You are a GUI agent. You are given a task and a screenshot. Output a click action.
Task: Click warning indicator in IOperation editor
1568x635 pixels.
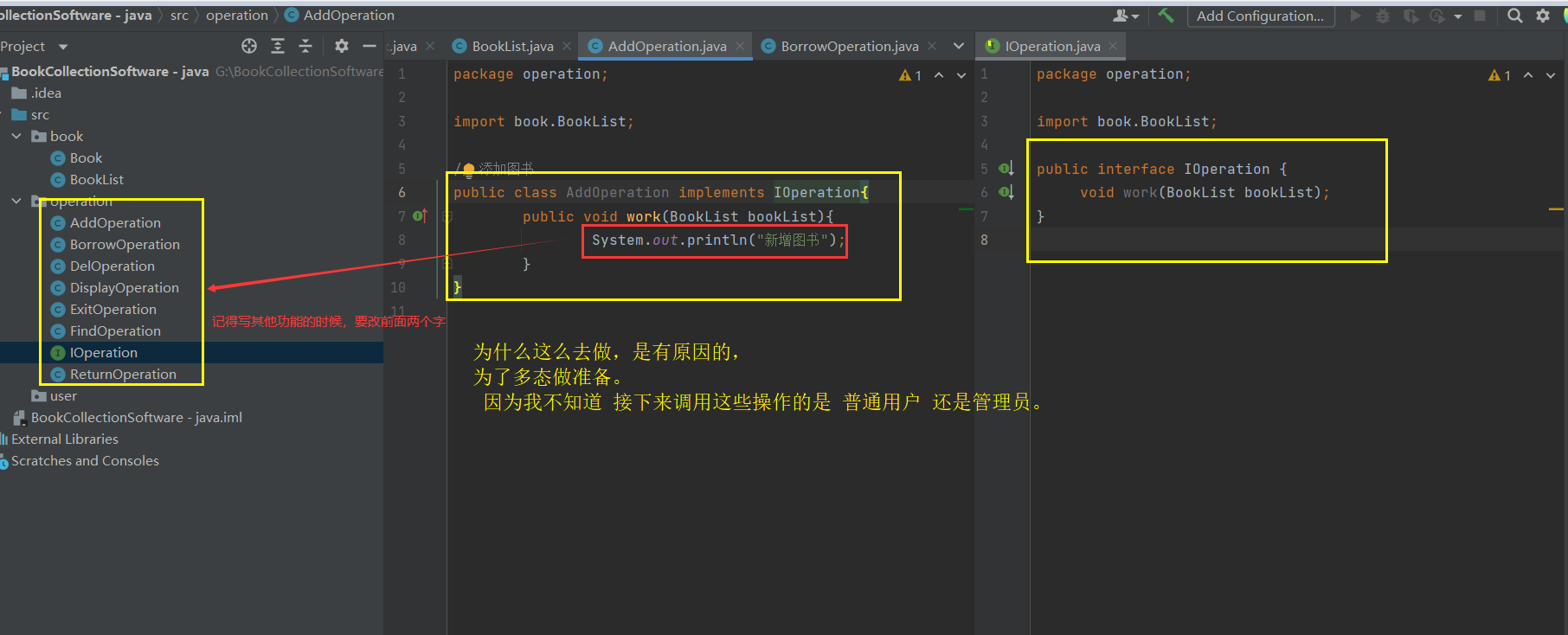click(1500, 75)
